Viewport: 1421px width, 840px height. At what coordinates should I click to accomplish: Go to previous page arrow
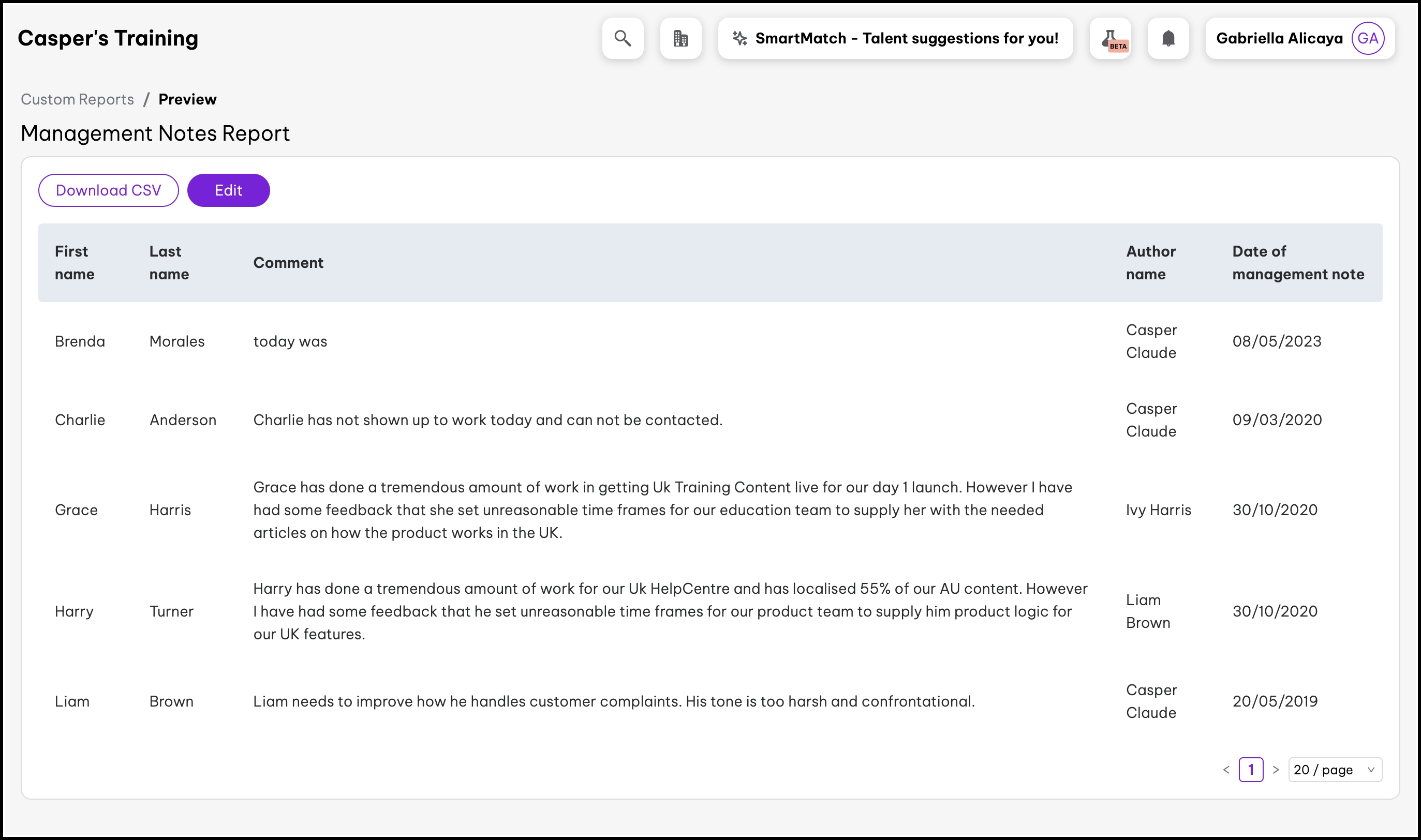(1226, 769)
